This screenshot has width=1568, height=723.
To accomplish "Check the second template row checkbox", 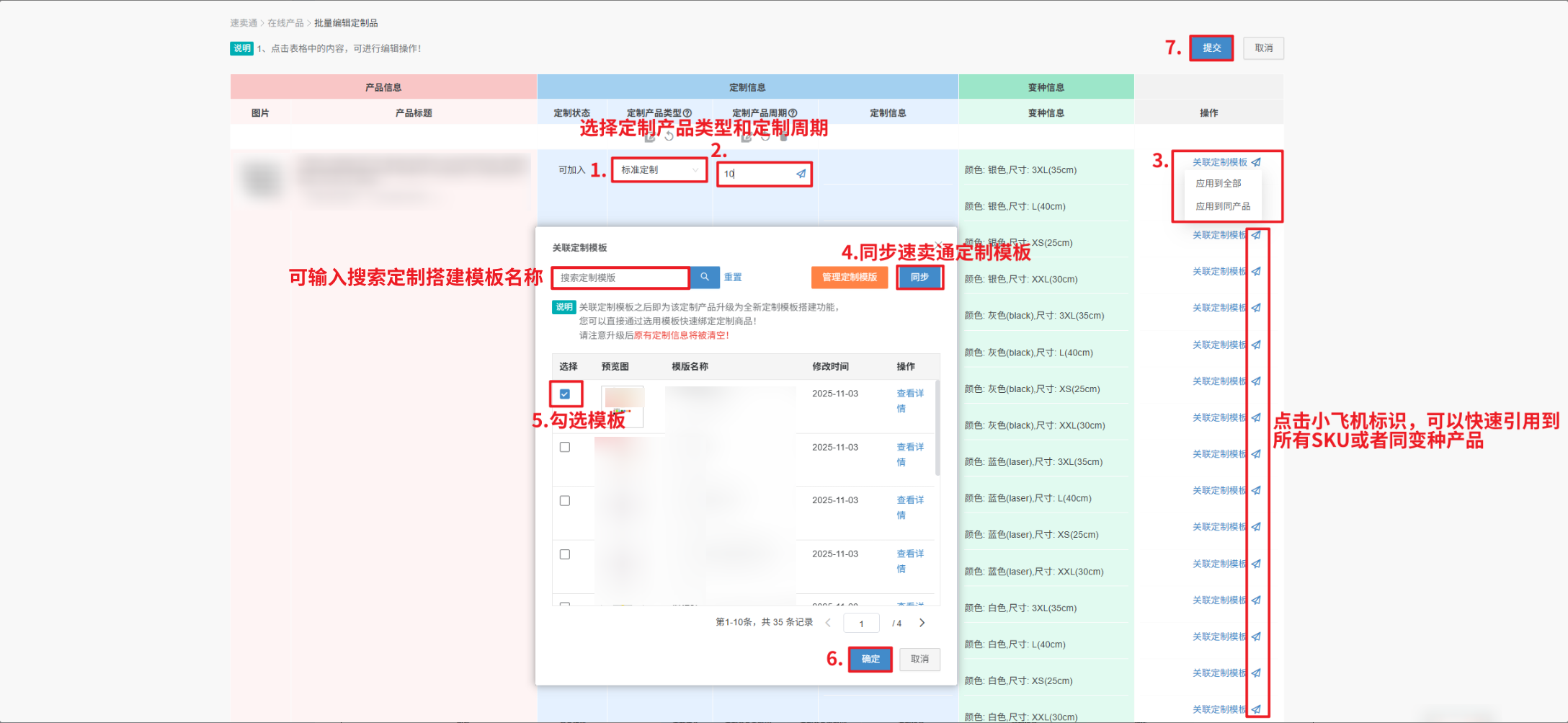I will point(565,447).
